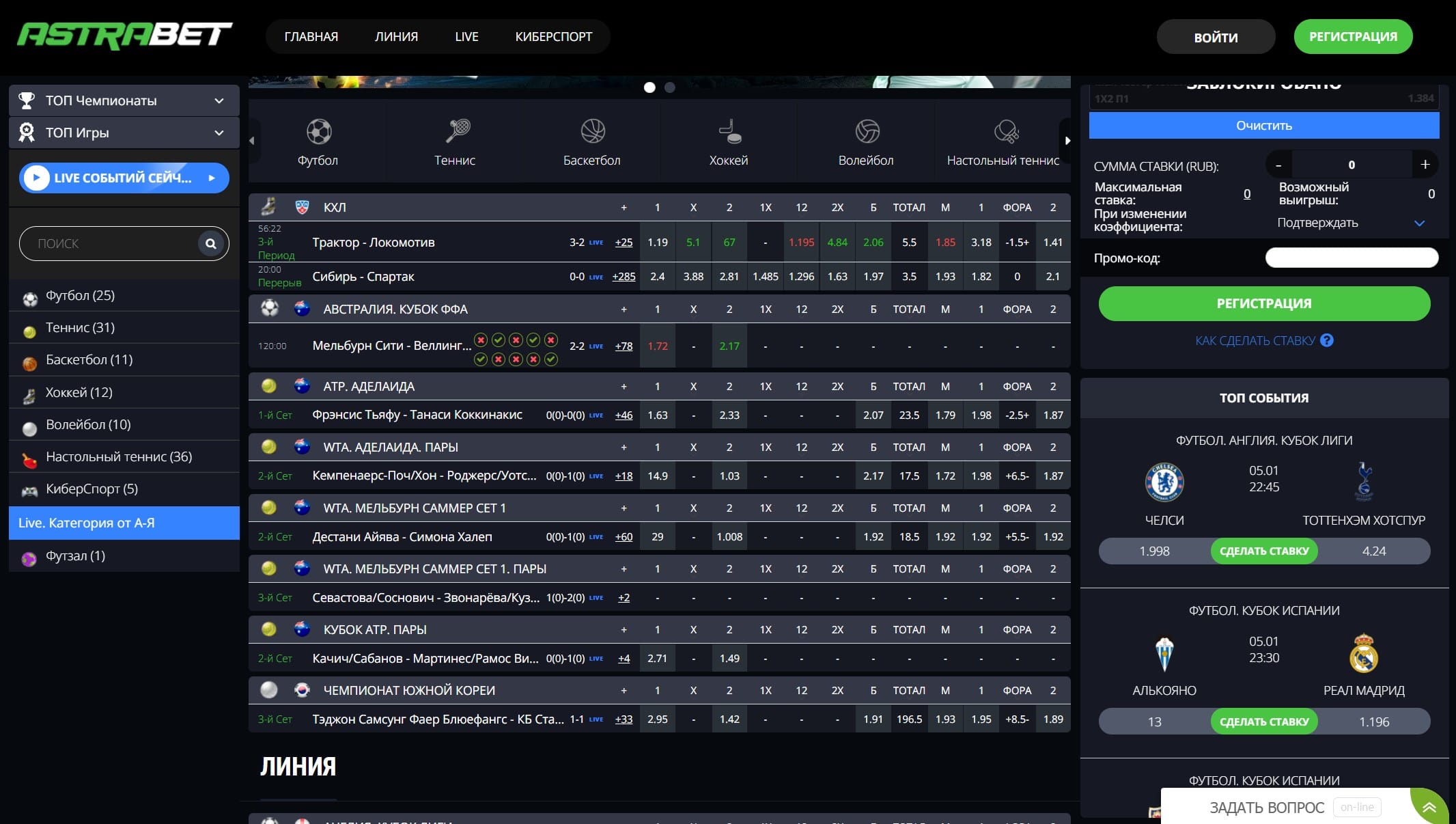Click the help question mark icon
The height and width of the screenshot is (824, 1456).
point(1327,340)
